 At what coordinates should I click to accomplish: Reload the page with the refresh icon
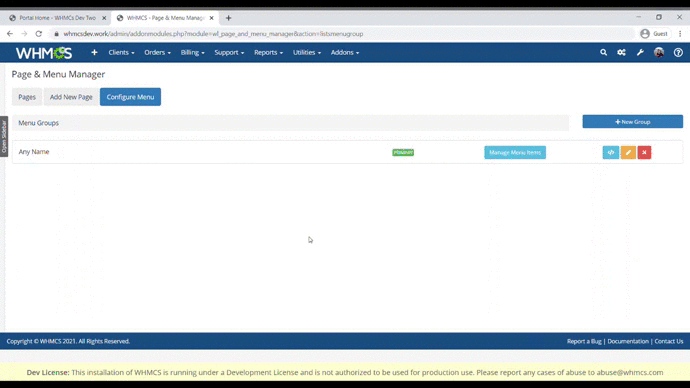(39, 33)
